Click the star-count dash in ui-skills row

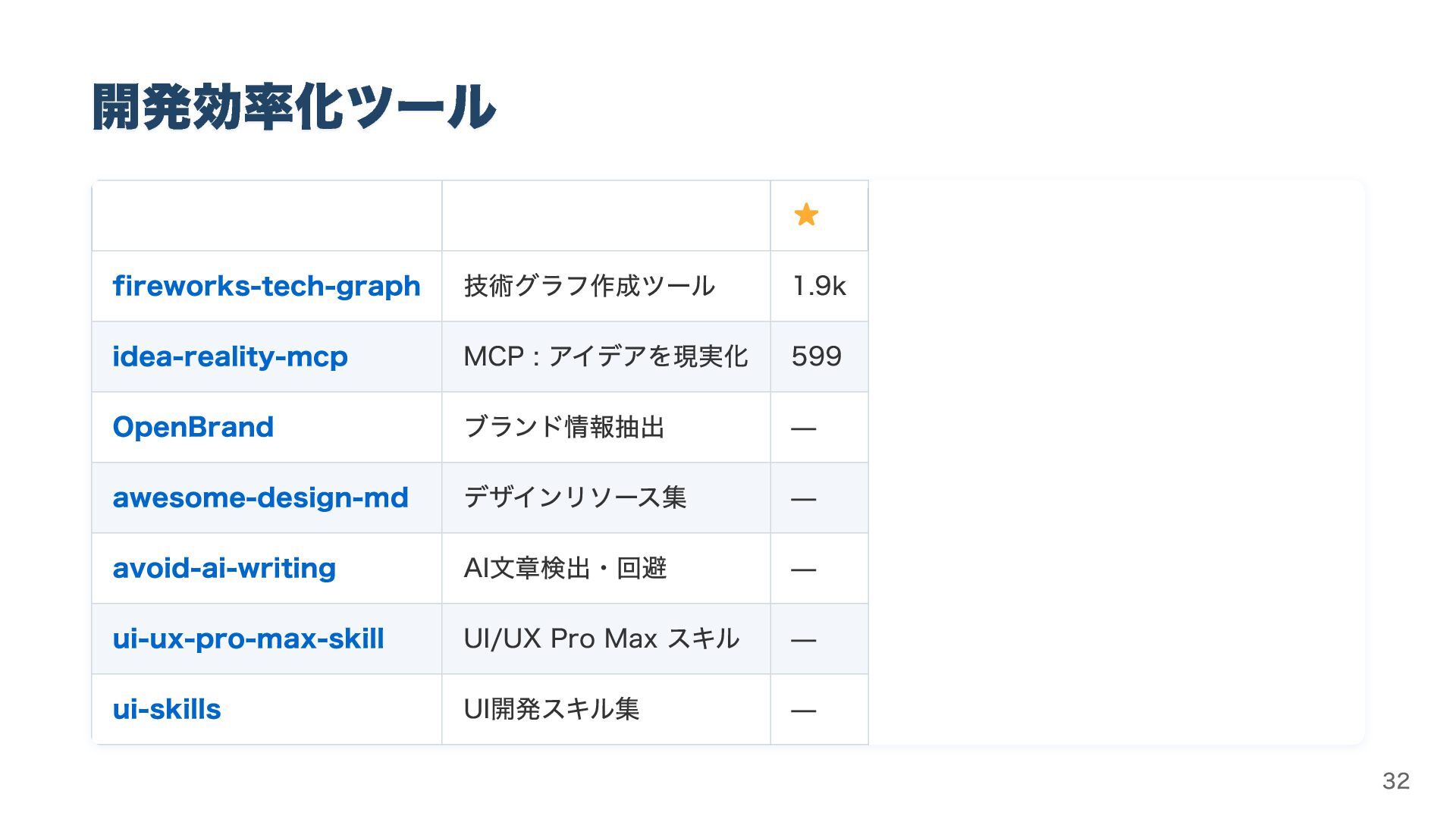point(803,711)
